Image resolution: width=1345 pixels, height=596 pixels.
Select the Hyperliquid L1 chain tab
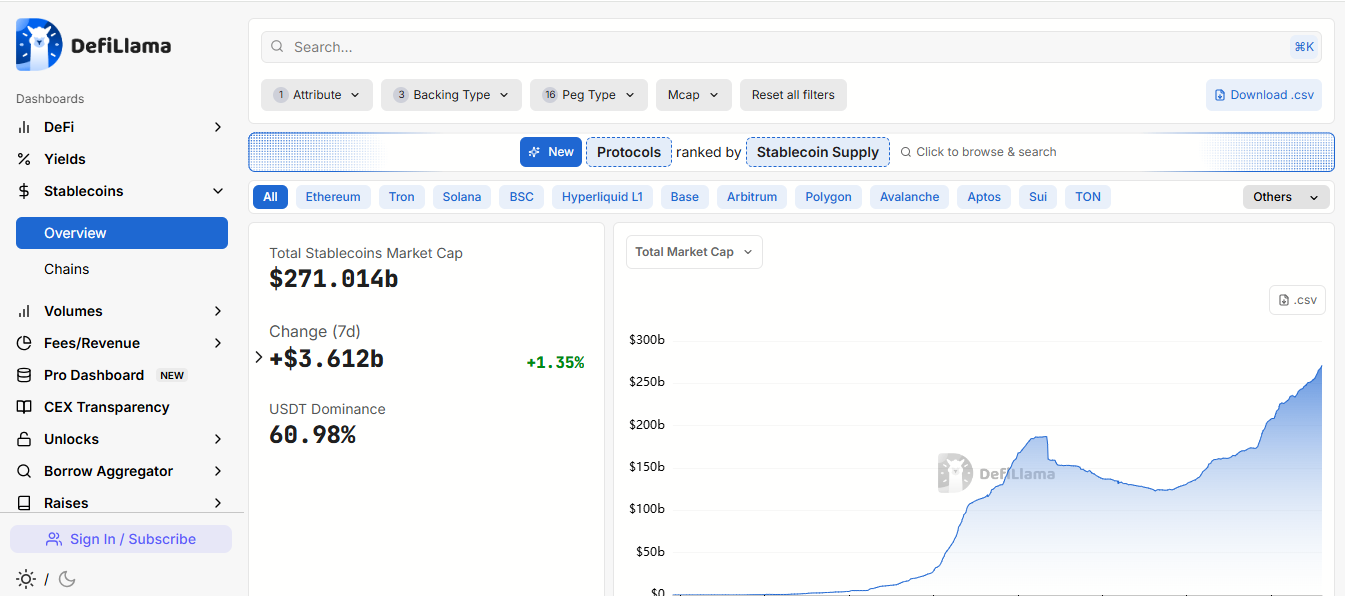[603, 197]
